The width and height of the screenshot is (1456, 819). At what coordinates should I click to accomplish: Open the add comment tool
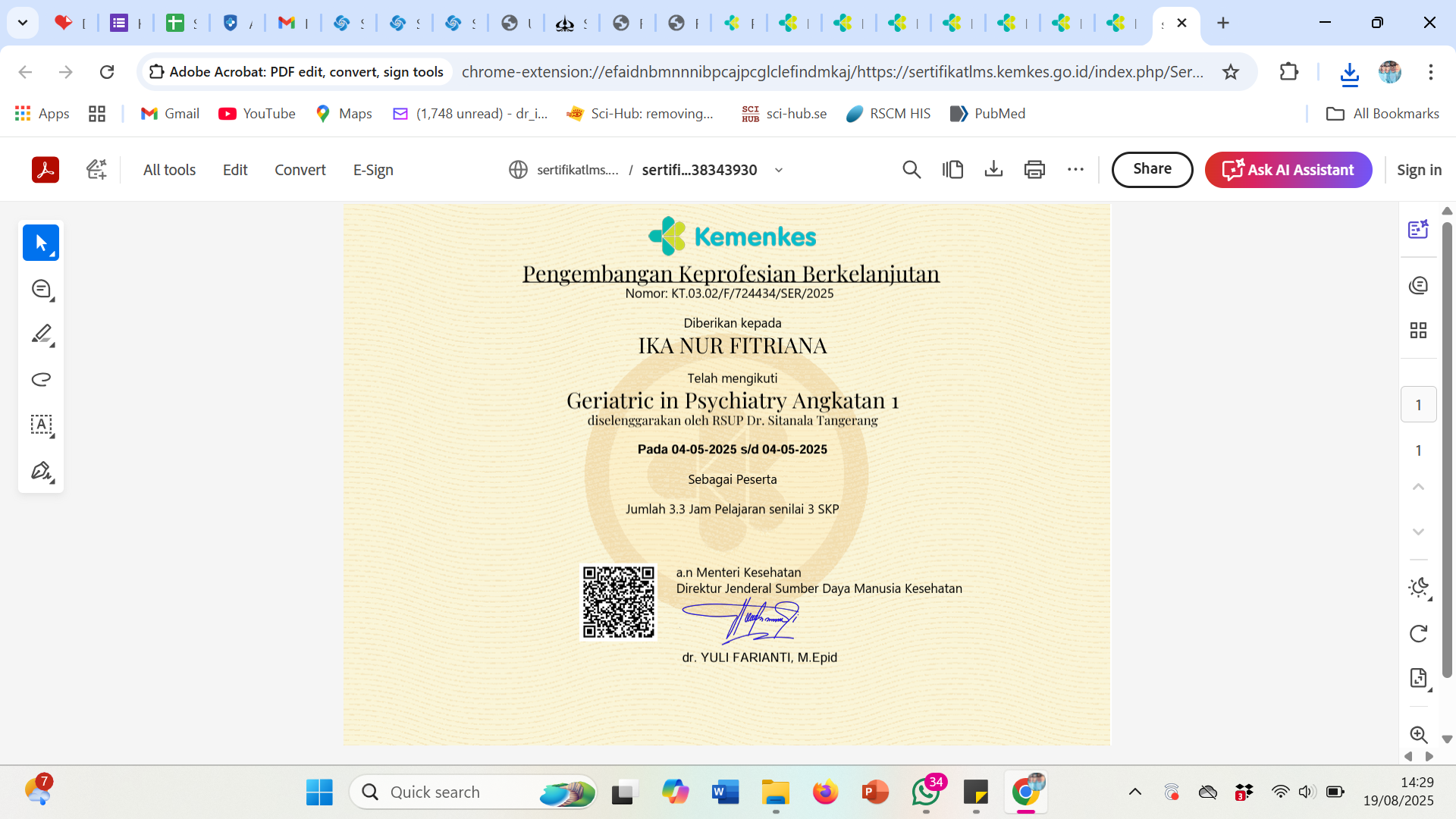click(x=41, y=289)
